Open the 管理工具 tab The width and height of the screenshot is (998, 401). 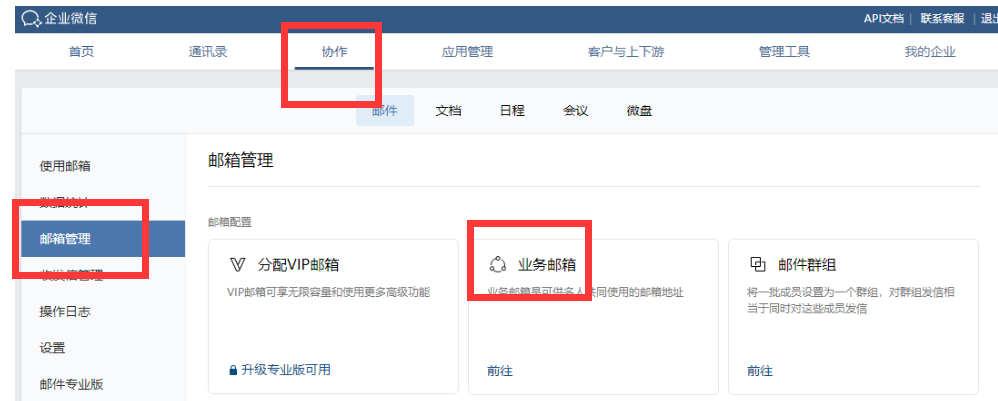click(x=784, y=52)
